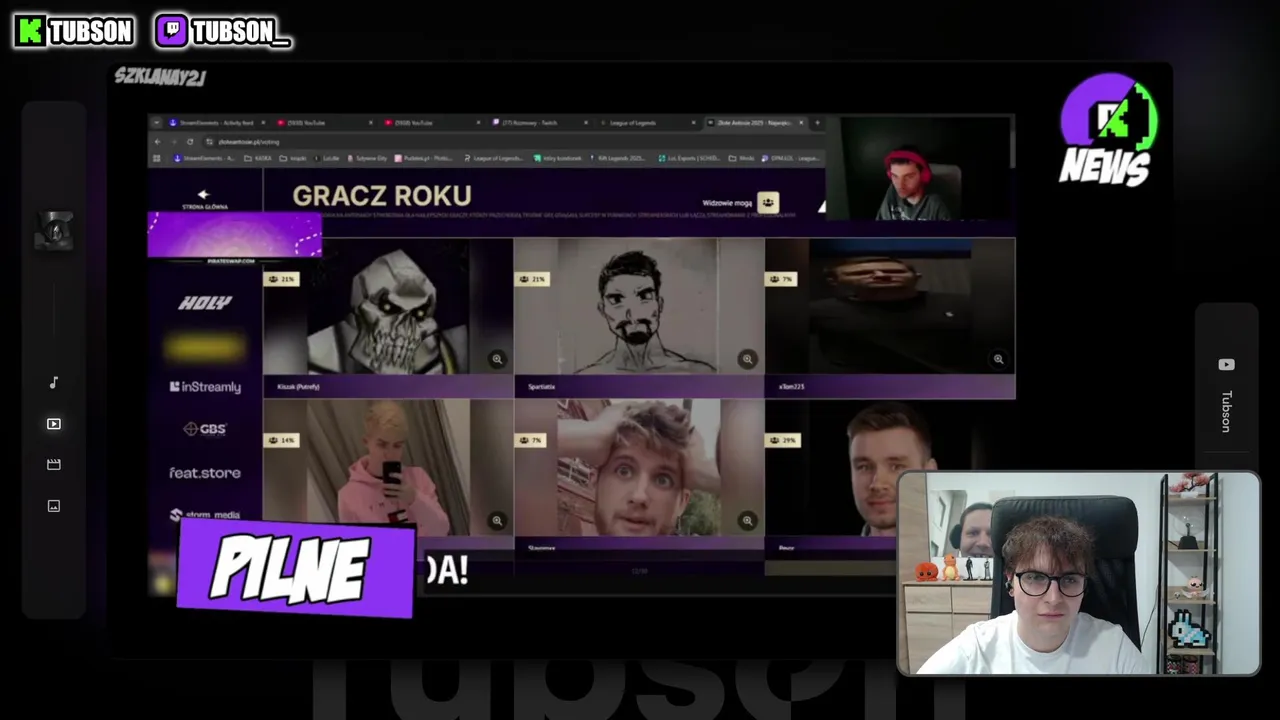Image resolution: width=1280 pixels, height=720 pixels.
Task: Select the video player icon in left sidebar
Action: (54, 424)
